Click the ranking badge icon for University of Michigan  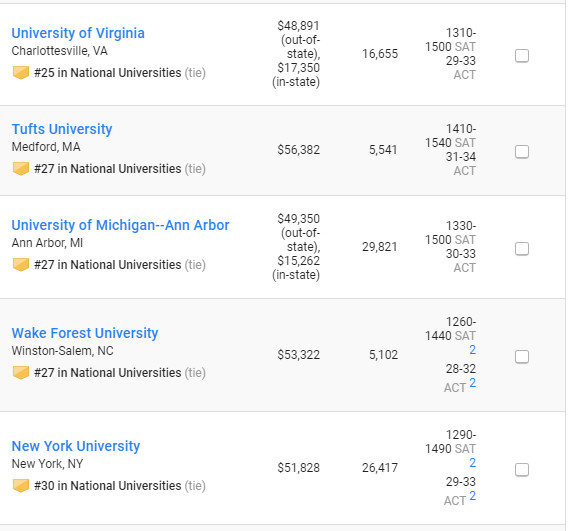(x=21, y=265)
